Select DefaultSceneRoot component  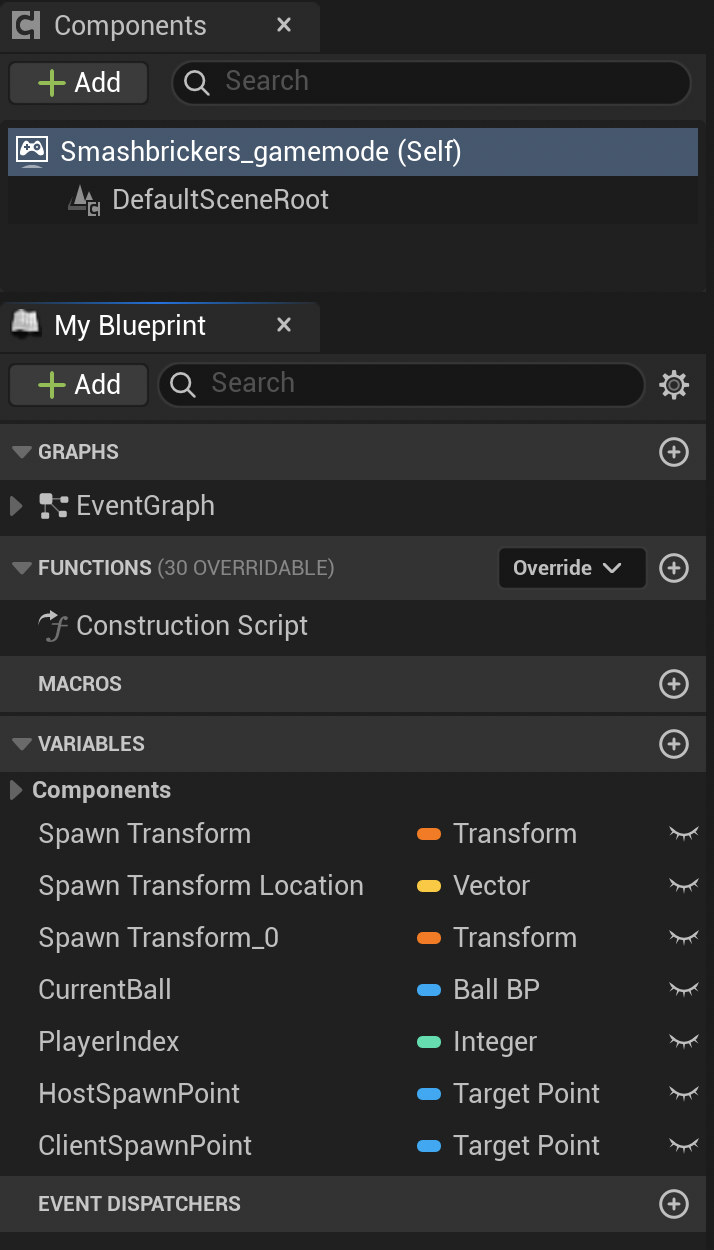353,200
